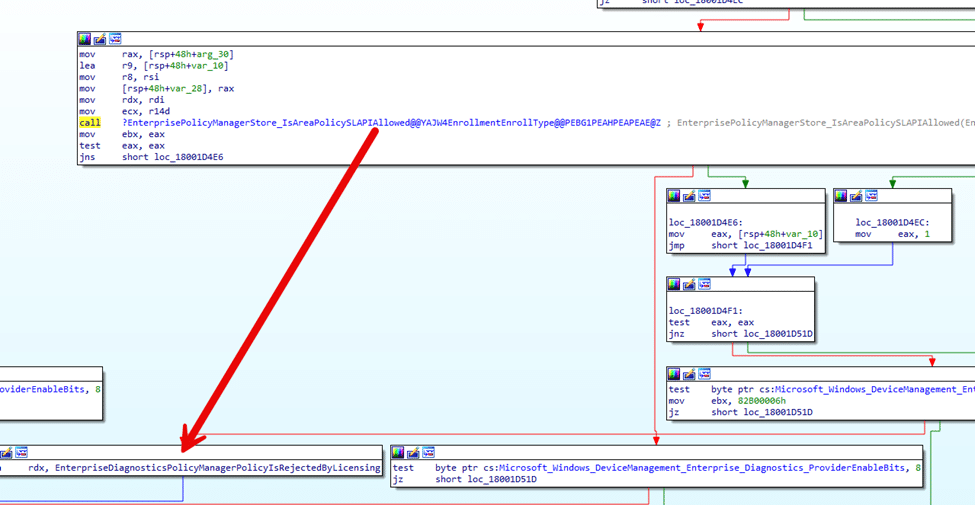Click the group nodes icon on the loc_18001D4E6 block
Image resolution: width=975 pixels, height=505 pixels.
704,196
